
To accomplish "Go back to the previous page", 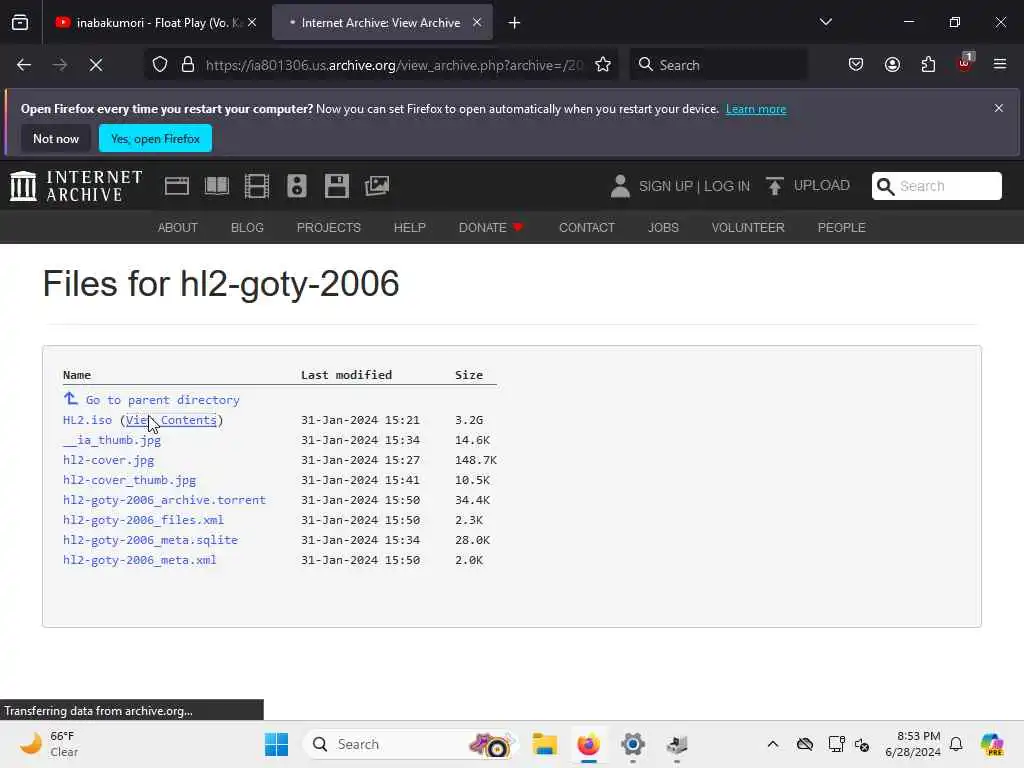I will tap(24, 65).
